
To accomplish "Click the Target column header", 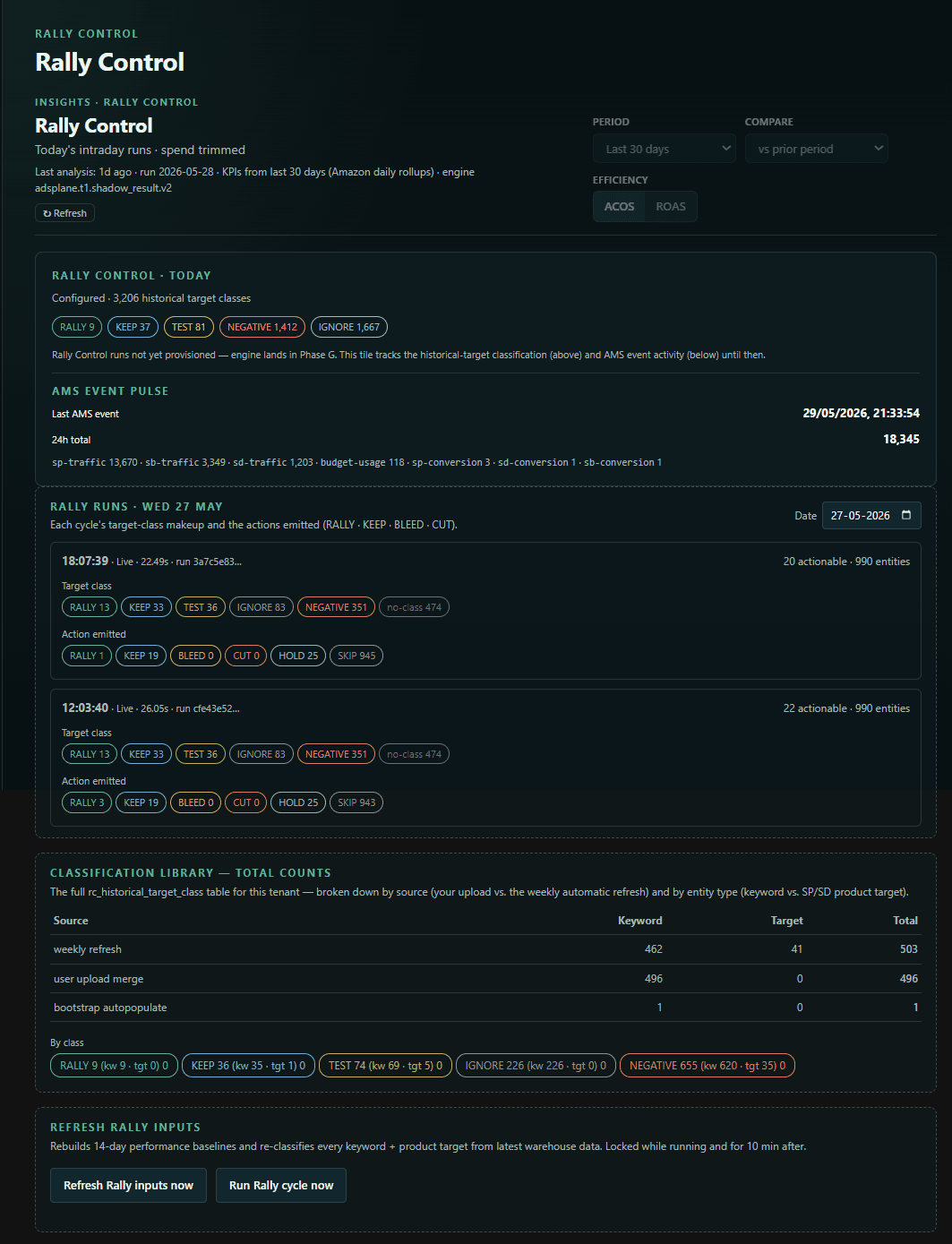I will click(x=787, y=921).
